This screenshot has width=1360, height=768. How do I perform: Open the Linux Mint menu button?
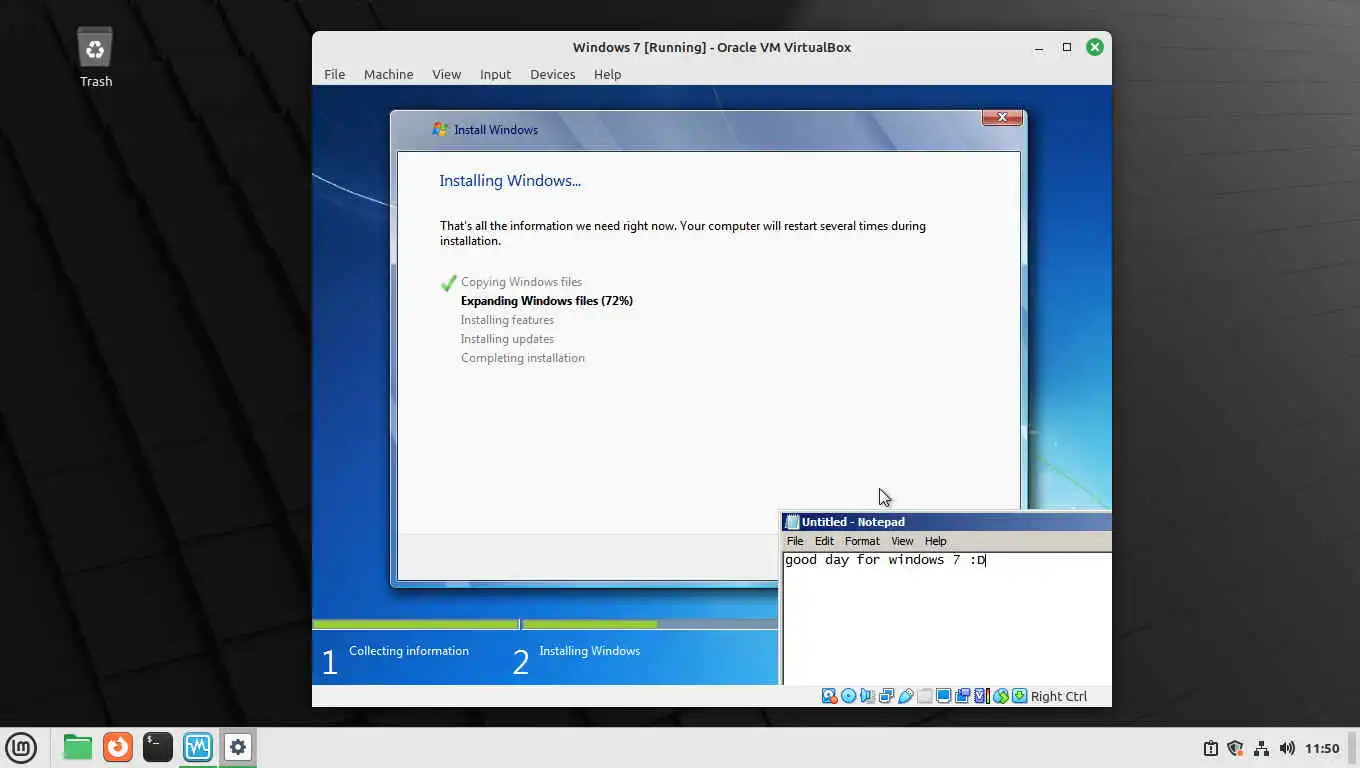pyautogui.click(x=21, y=747)
